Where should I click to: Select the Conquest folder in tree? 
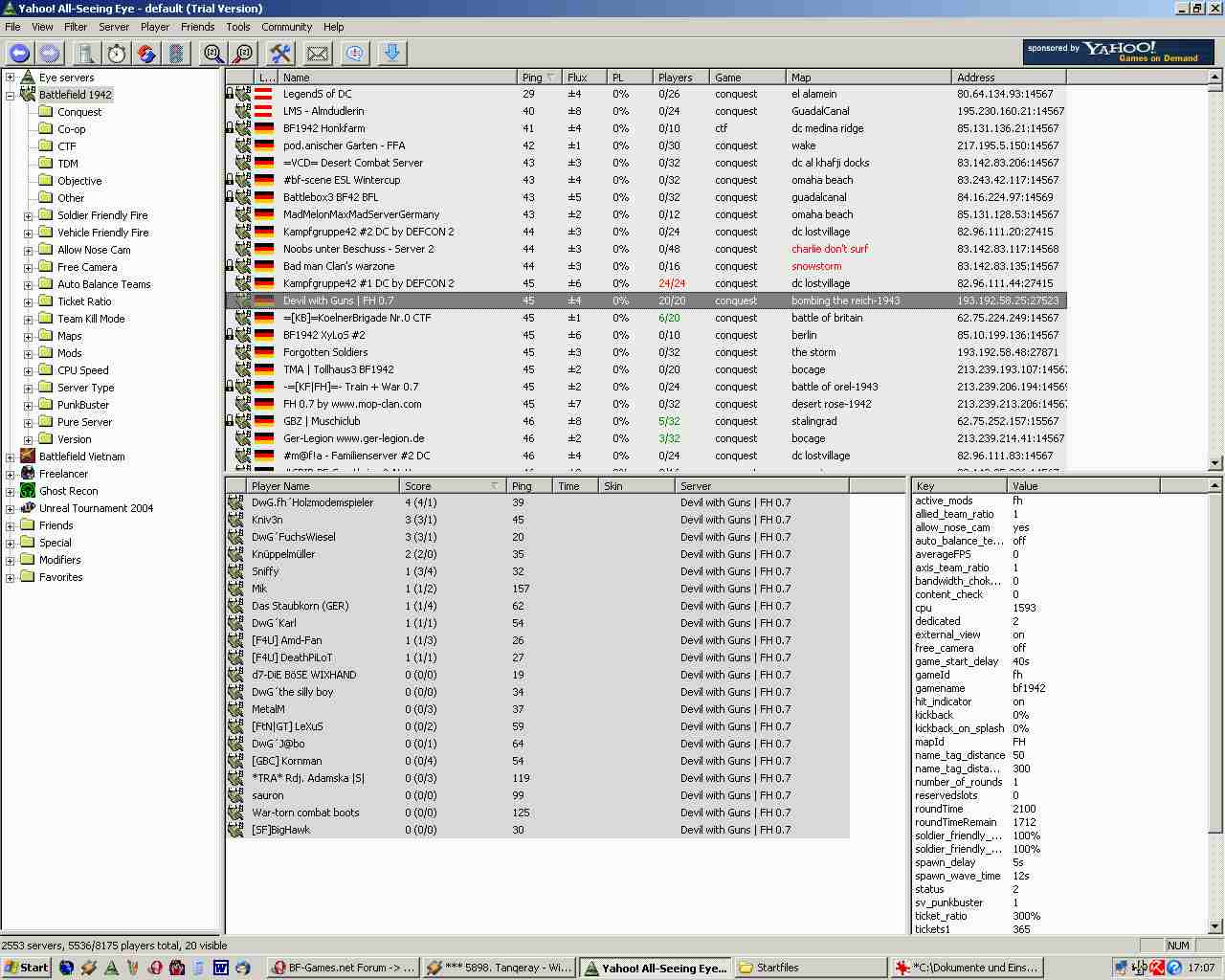coord(78,112)
